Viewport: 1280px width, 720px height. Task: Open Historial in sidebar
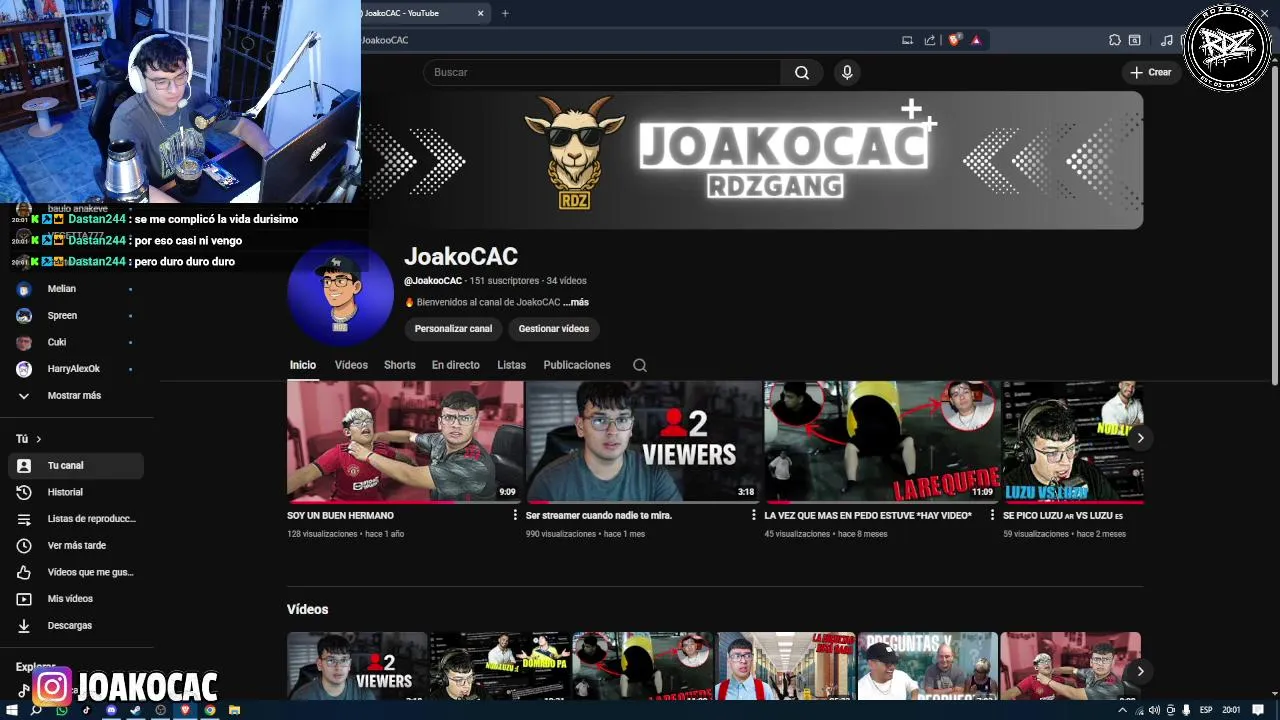tap(76, 492)
